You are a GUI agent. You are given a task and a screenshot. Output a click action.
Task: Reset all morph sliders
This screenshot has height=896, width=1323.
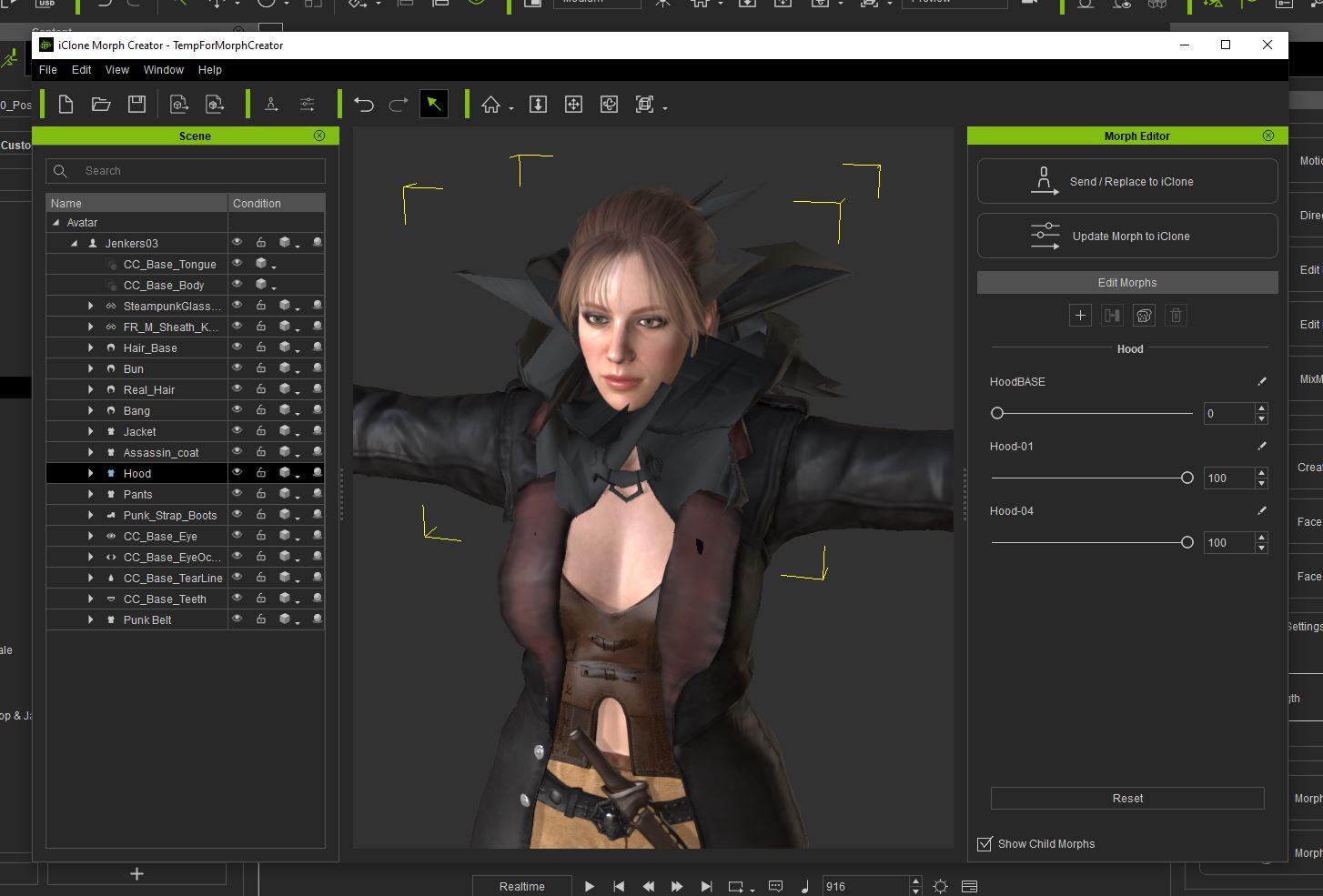[x=1127, y=798]
